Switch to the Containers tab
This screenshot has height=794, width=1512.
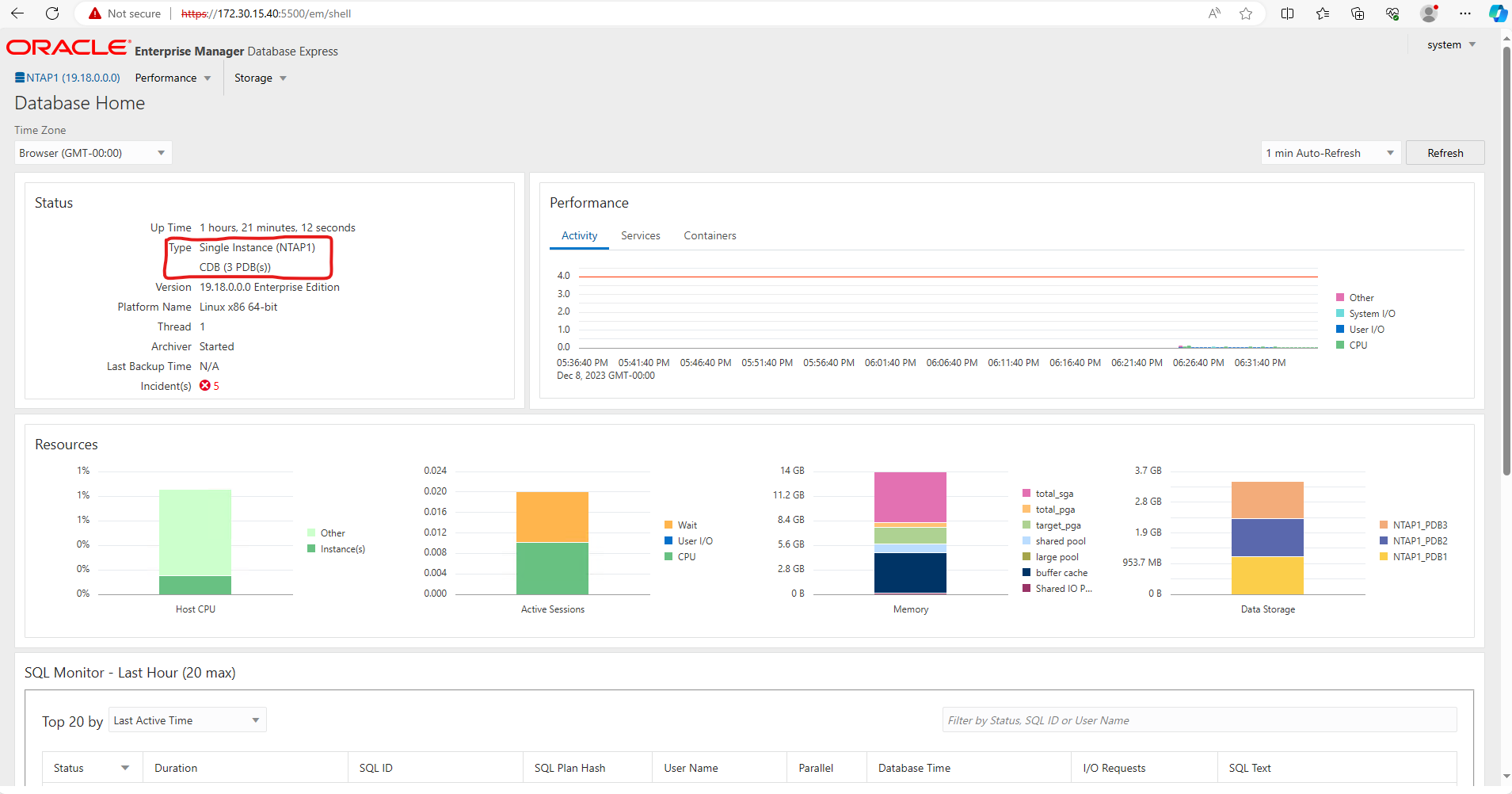click(710, 235)
